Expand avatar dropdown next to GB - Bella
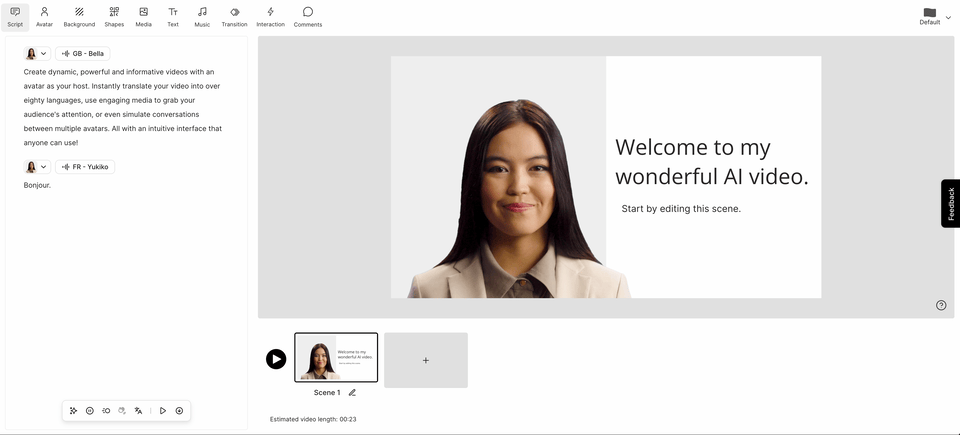This screenshot has width=960, height=435. 37,54
